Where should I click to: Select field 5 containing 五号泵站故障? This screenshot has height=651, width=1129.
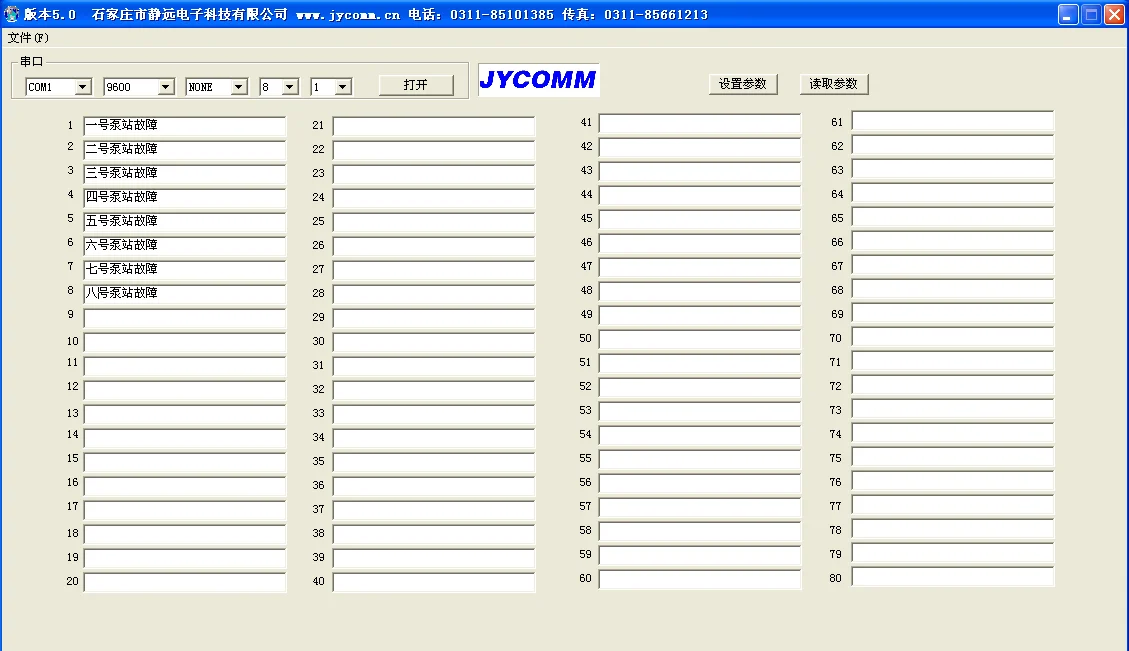(184, 222)
